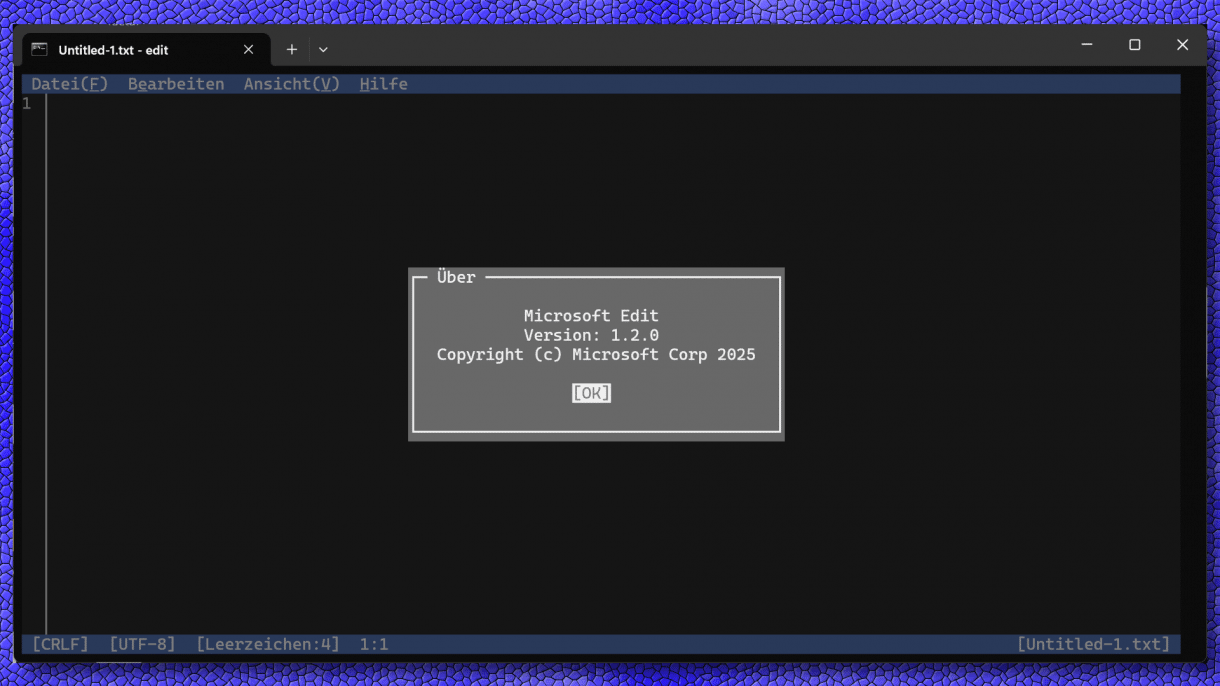Screen dimensions: 1220x686
Task: Click [Untitled-1.txt] in the status bar
Action: [x=1093, y=643]
